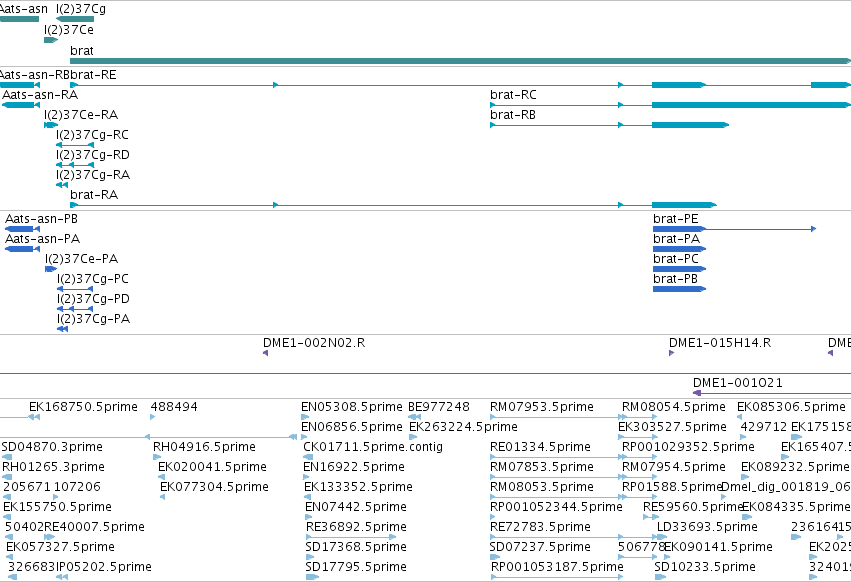Image resolution: width=851 pixels, height=582 pixels.
Task: Select EST SD04870.3prime
Action: [52, 447]
